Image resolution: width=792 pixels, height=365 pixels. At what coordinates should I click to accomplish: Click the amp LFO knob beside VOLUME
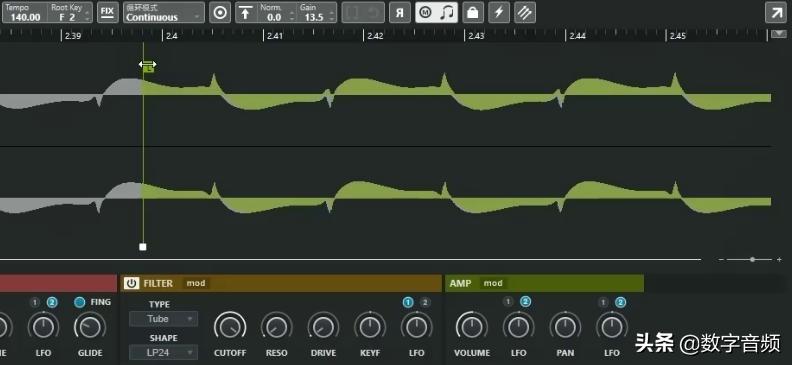(x=518, y=327)
